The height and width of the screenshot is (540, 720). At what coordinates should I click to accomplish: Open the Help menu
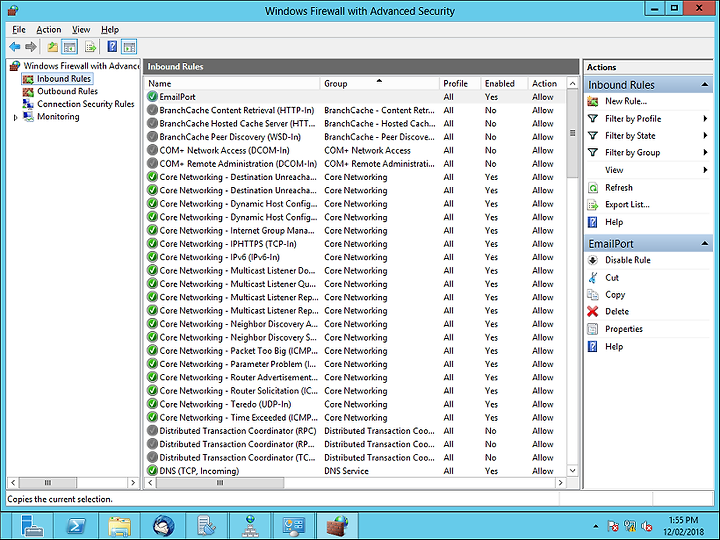[x=110, y=29]
